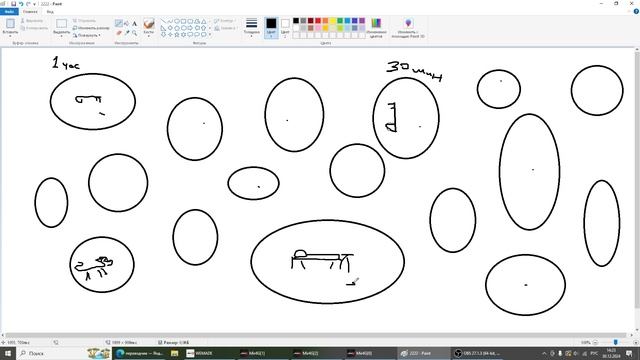640x360 pixels.
Task: Choose the Line shape
Action: (163, 21)
